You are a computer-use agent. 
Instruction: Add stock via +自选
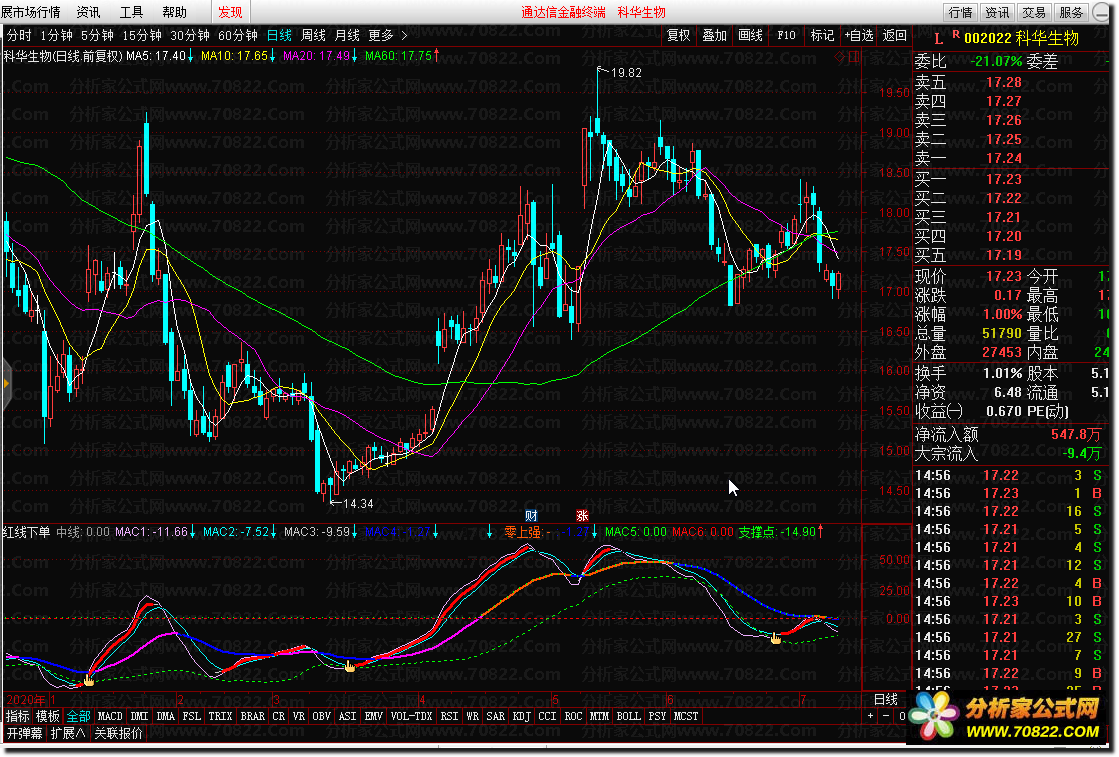pyautogui.click(x=859, y=35)
